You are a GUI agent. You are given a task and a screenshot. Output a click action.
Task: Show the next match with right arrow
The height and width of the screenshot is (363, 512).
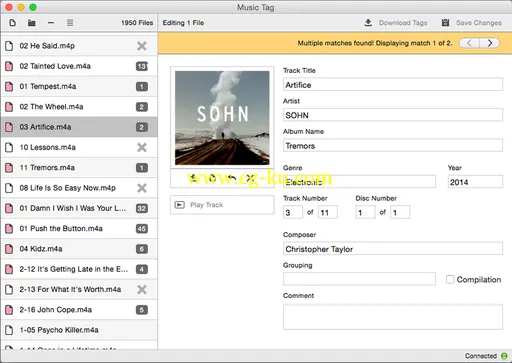(490, 43)
